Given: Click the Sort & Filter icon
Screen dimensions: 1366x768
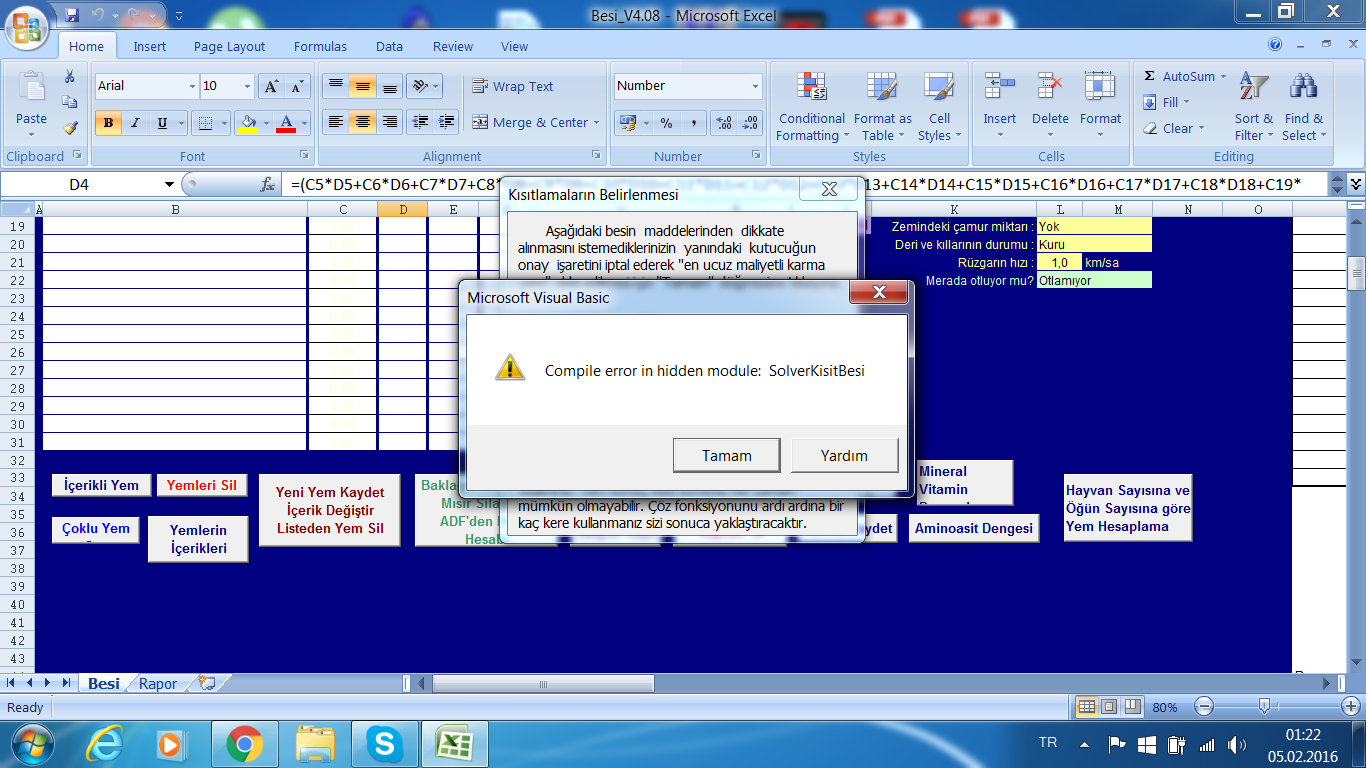Looking at the screenshot, I should tap(1253, 89).
